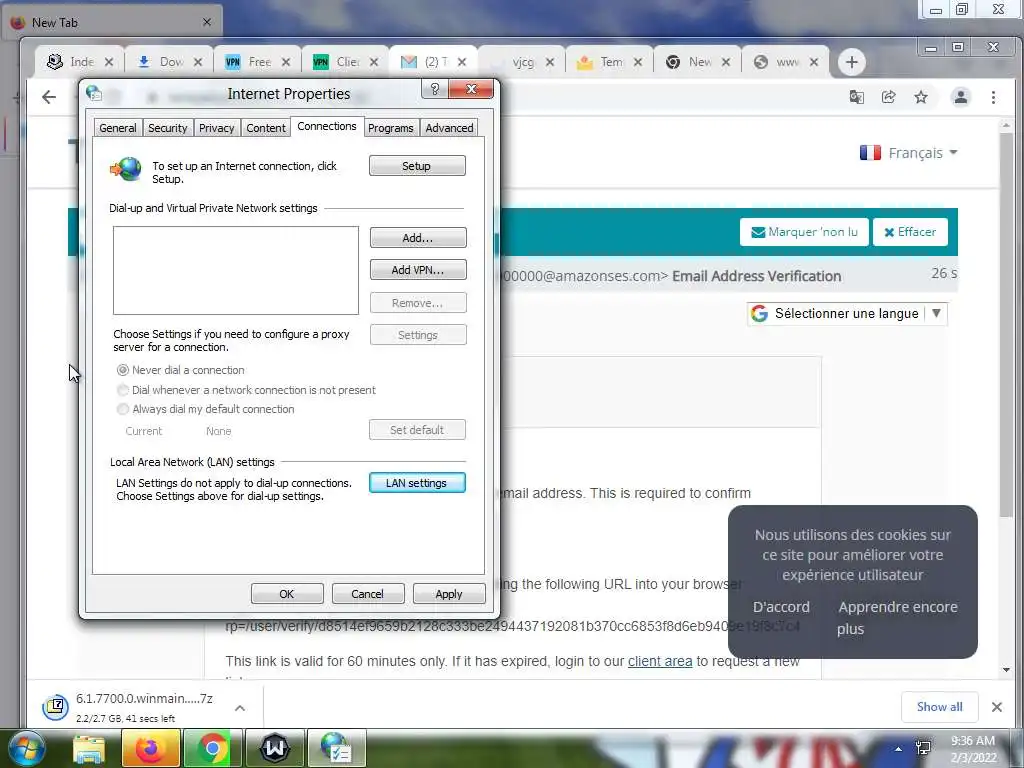The image size is (1024, 768).
Task: Click the translate page icon
Action: pos(856,97)
